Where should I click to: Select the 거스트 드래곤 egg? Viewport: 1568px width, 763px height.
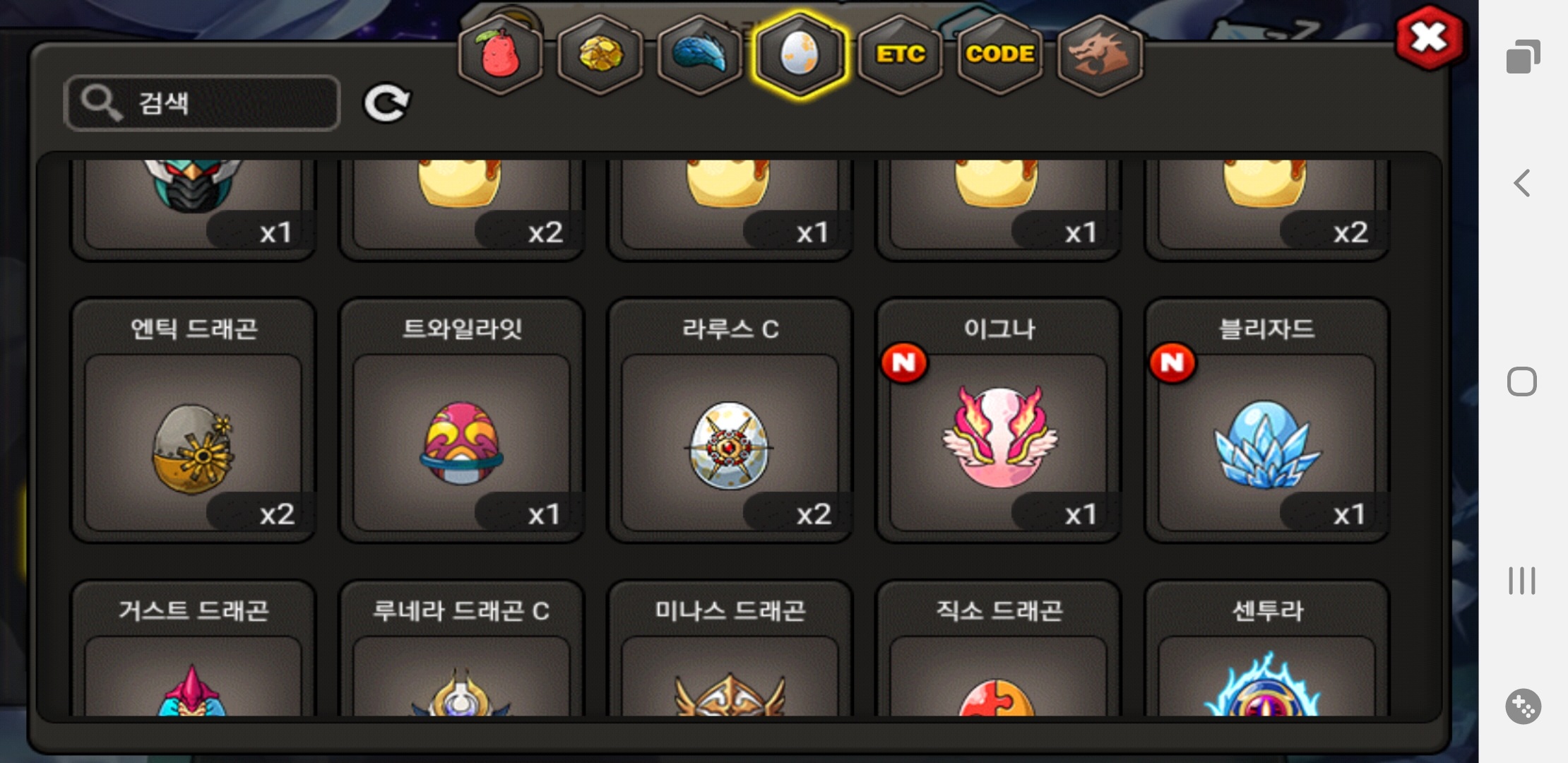193,649
